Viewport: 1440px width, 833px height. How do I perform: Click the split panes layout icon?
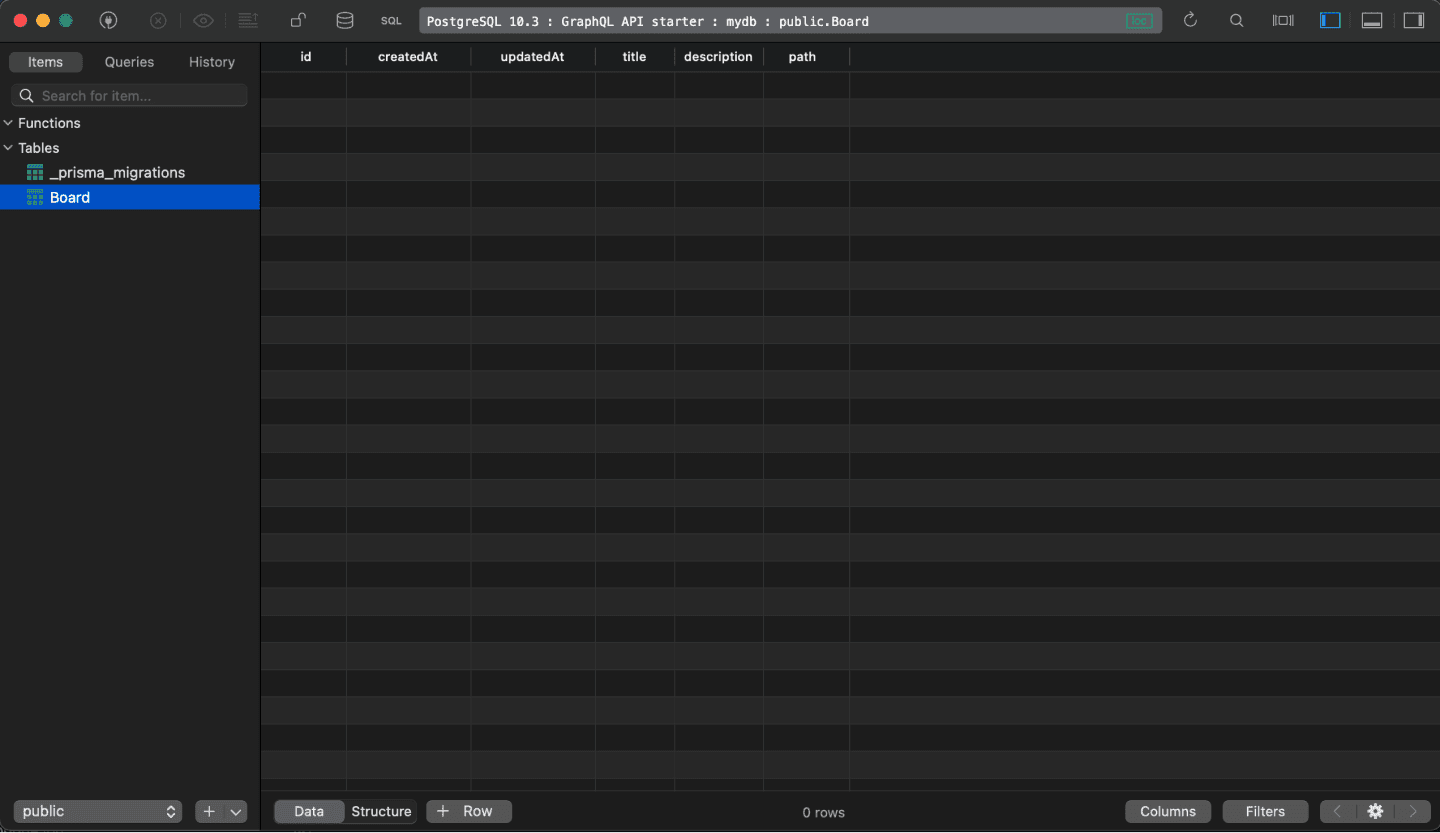[1283, 20]
